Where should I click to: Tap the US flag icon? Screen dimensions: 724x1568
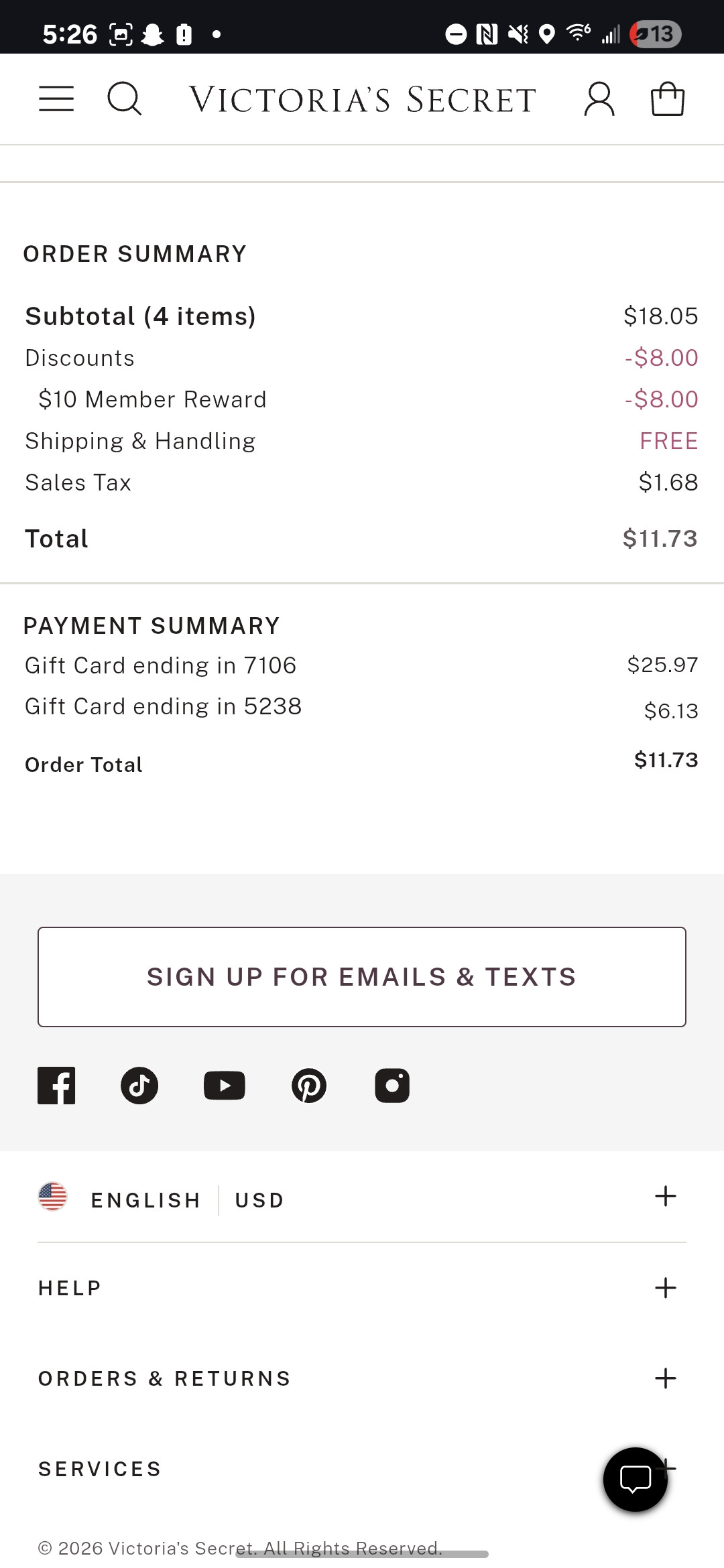(53, 1197)
